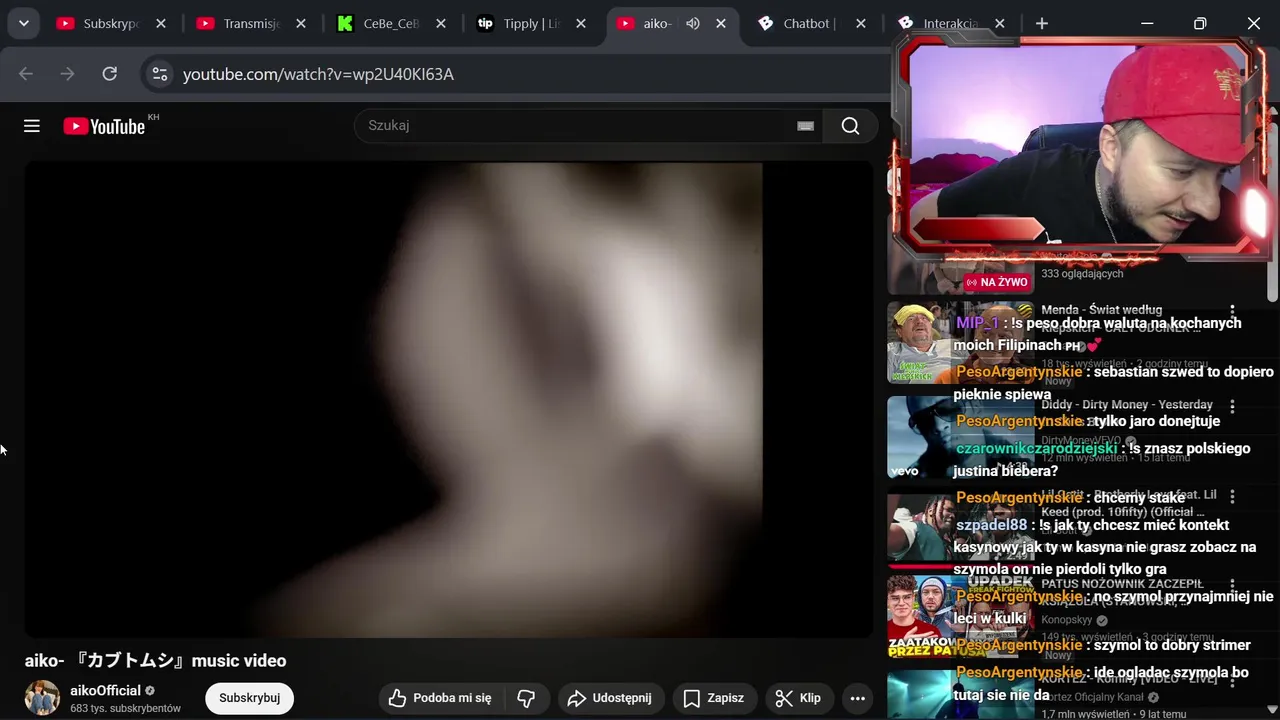Open options menu for Diddy - Dirty Money video

coord(1232,406)
